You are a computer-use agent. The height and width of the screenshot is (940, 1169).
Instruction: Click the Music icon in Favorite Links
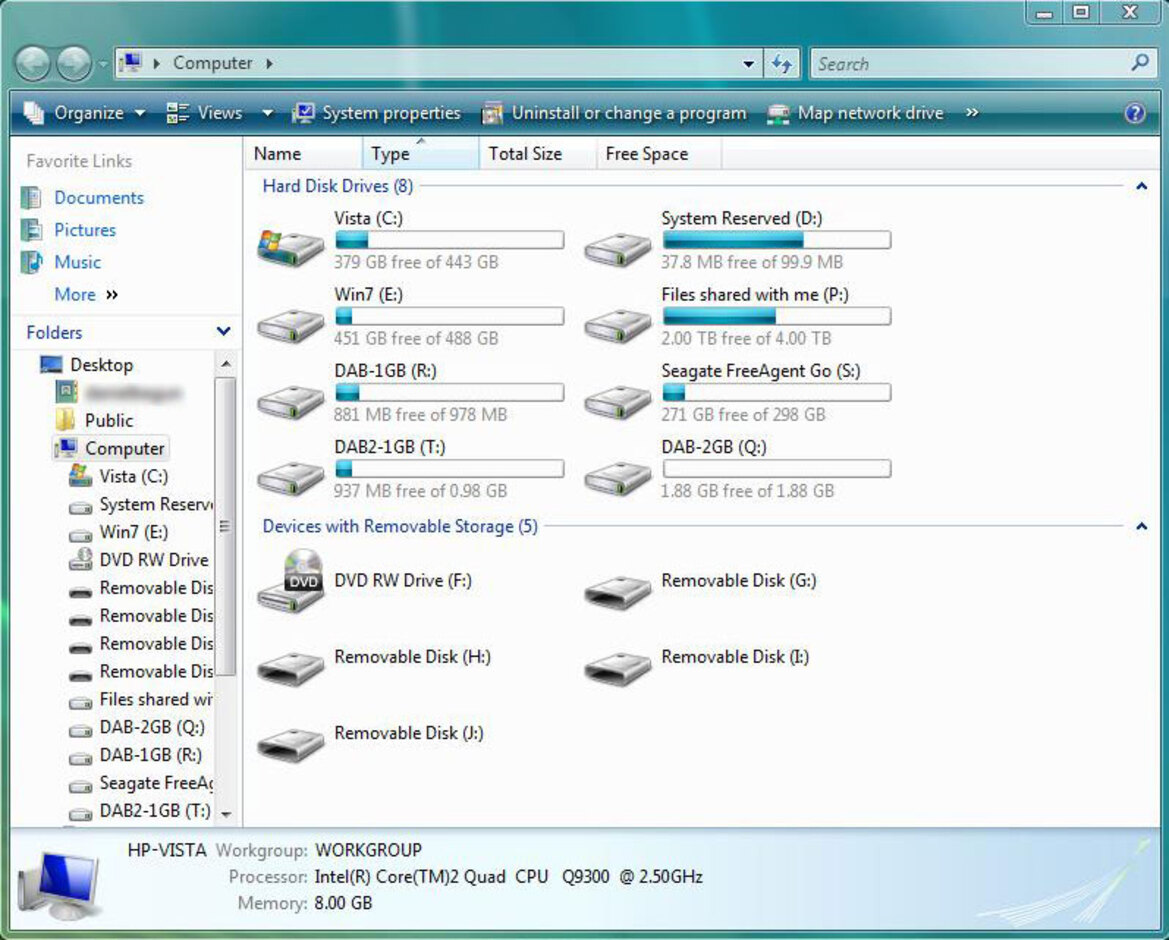(x=31, y=262)
